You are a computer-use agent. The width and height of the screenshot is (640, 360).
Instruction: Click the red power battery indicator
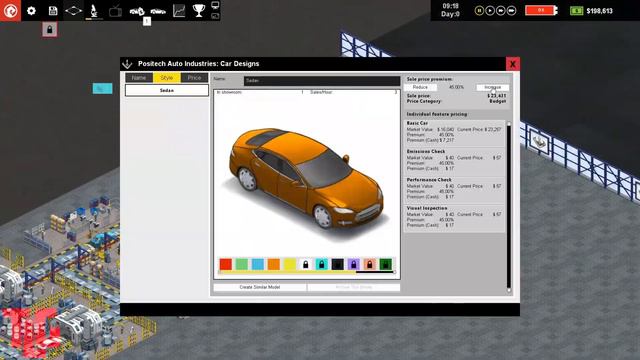tap(541, 10)
